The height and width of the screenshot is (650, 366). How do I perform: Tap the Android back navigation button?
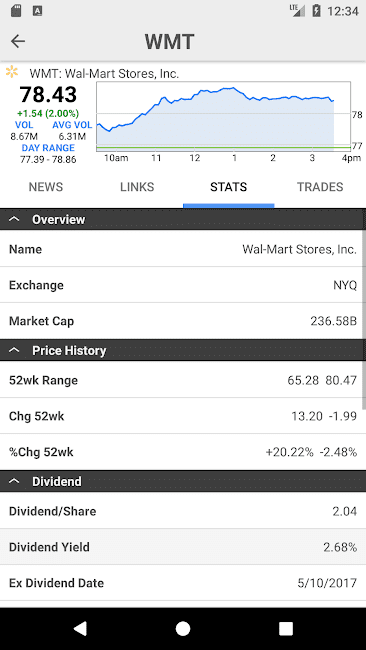[80, 628]
